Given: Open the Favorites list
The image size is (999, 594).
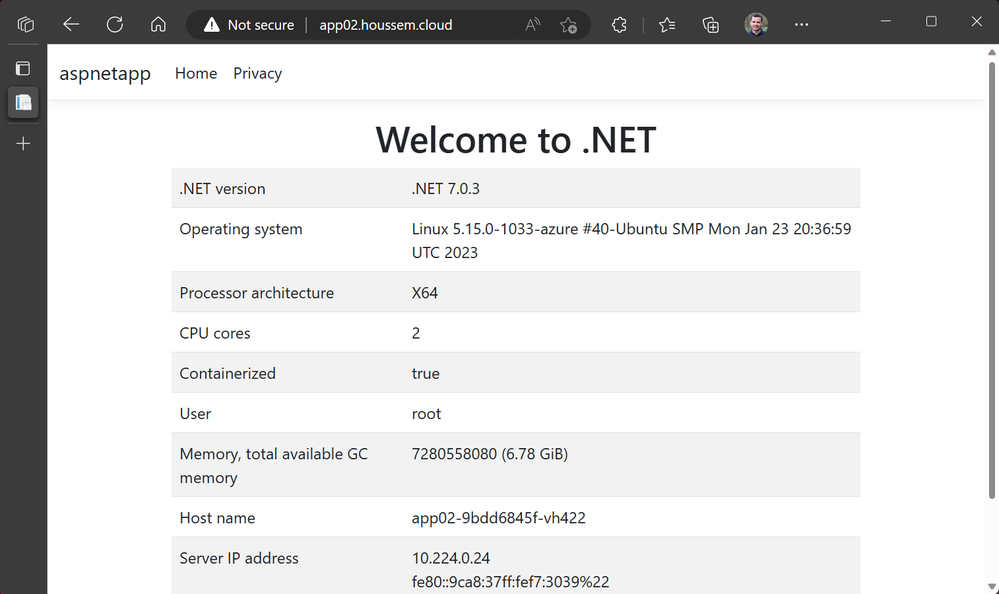Looking at the screenshot, I should pyautogui.click(x=667, y=25).
